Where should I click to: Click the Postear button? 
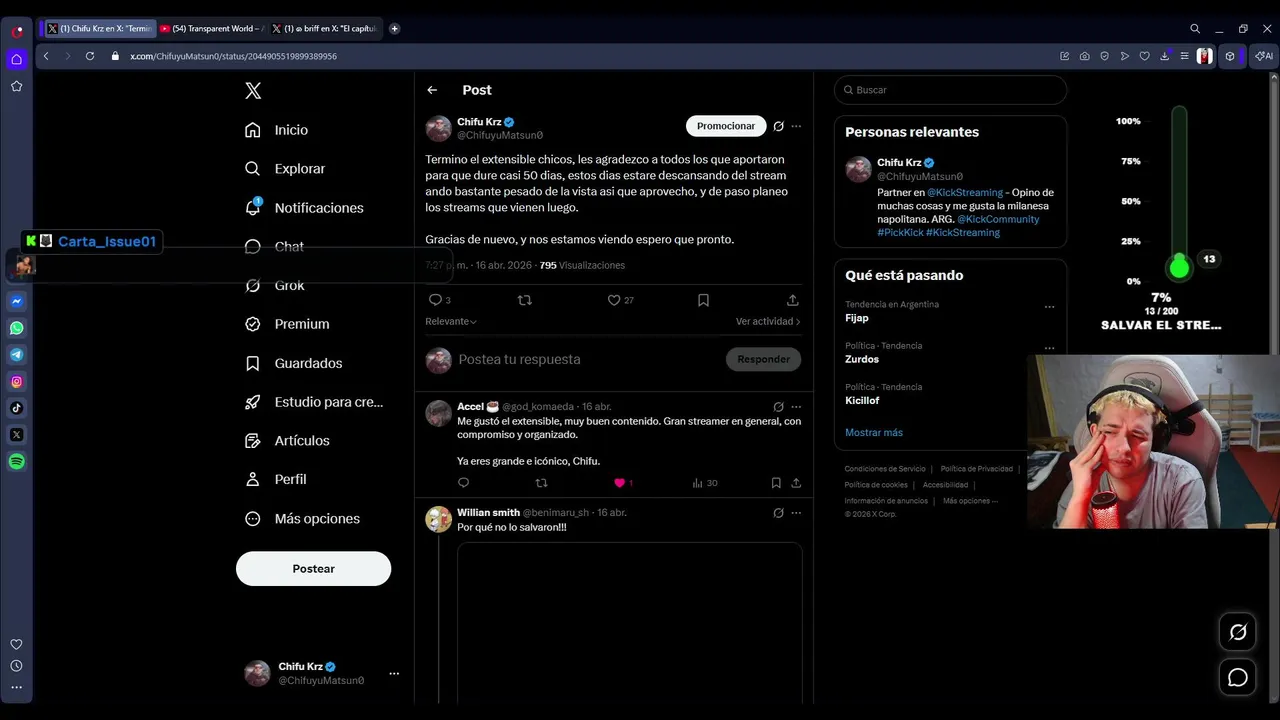click(313, 568)
